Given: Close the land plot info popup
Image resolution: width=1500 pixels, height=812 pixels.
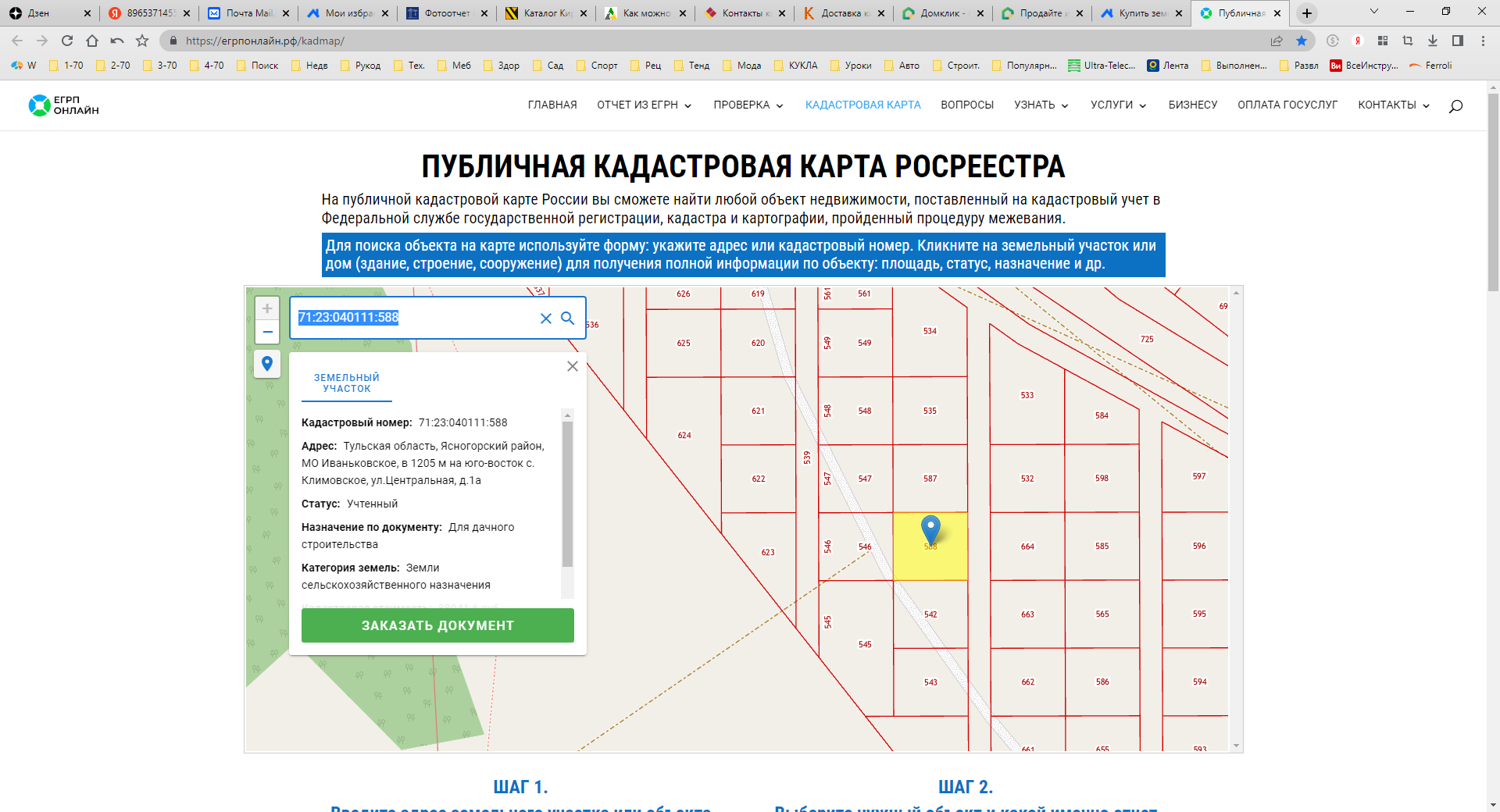Looking at the screenshot, I should [x=573, y=366].
